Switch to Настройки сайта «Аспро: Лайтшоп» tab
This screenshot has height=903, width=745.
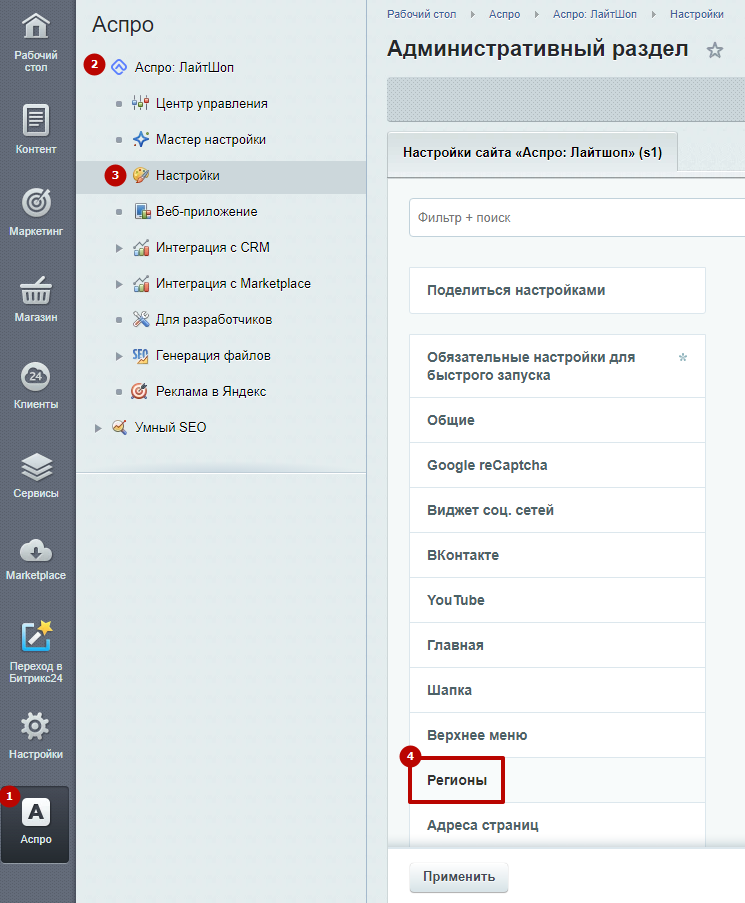(533, 153)
